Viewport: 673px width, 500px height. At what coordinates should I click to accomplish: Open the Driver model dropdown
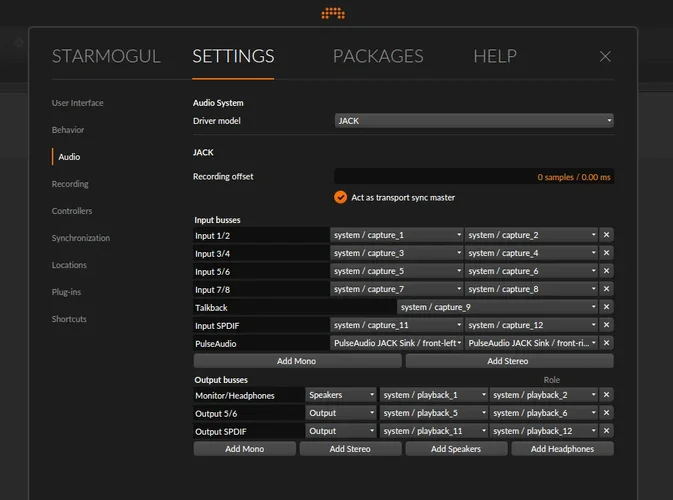click(474, 121)
